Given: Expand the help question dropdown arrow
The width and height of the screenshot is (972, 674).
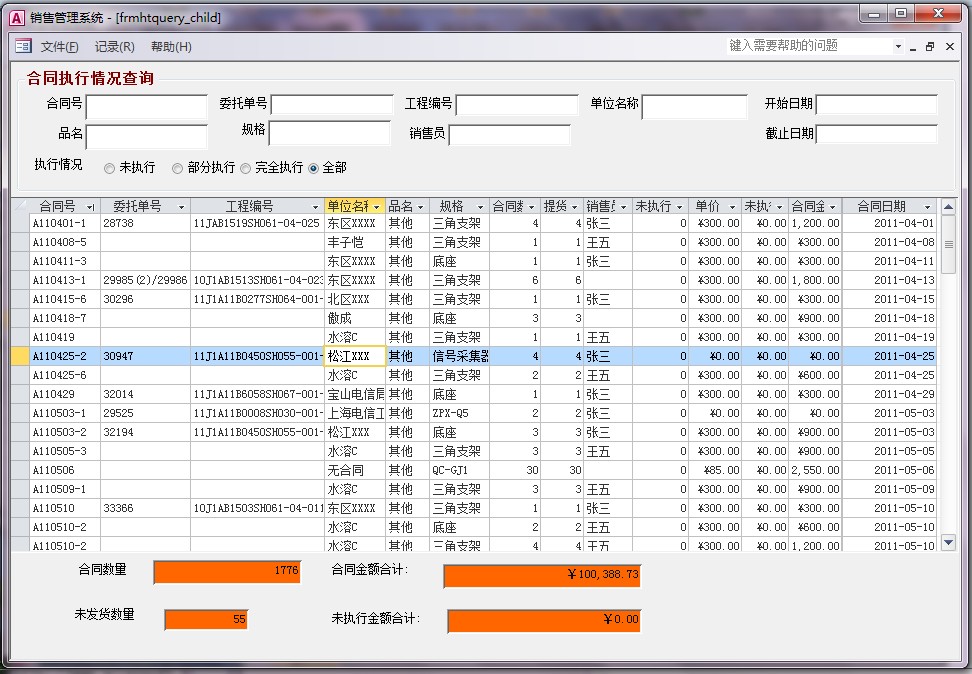Looking at the screenshot, I should (898, 47).
